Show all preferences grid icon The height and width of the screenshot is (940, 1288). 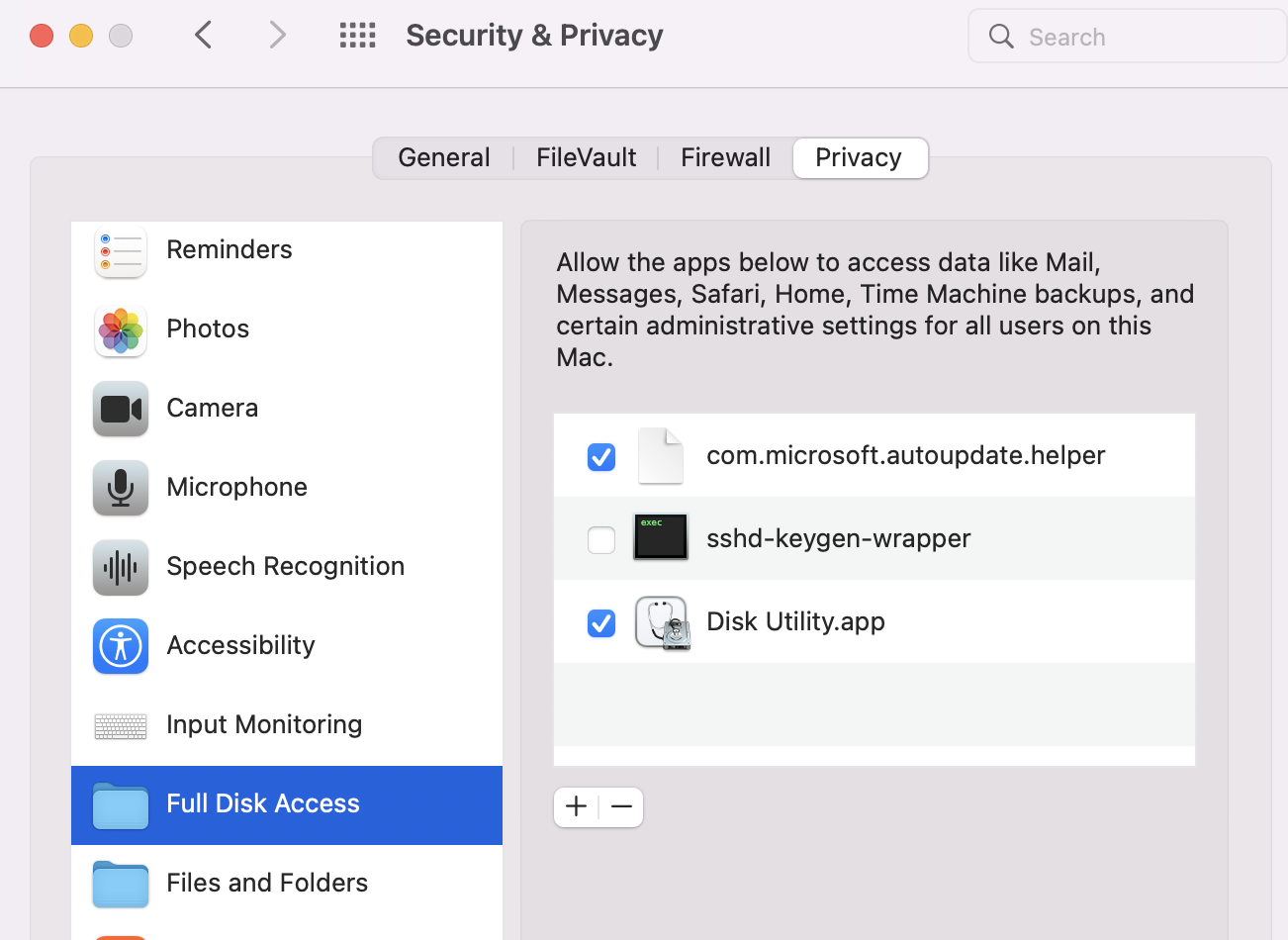coord(357,36)
